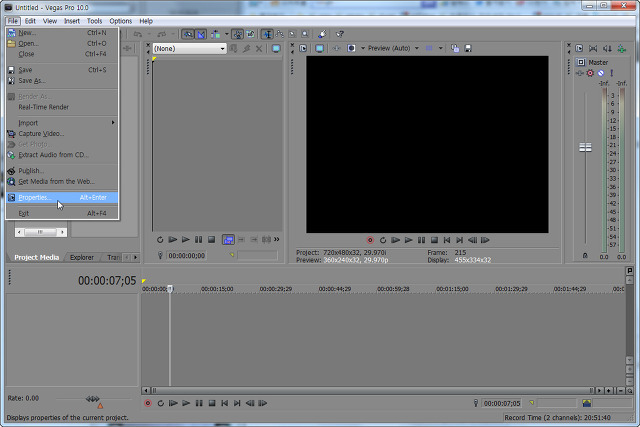Screen dimensions: 640x427
Task: Click Capture Video menu entry
Action: (62, 133)
